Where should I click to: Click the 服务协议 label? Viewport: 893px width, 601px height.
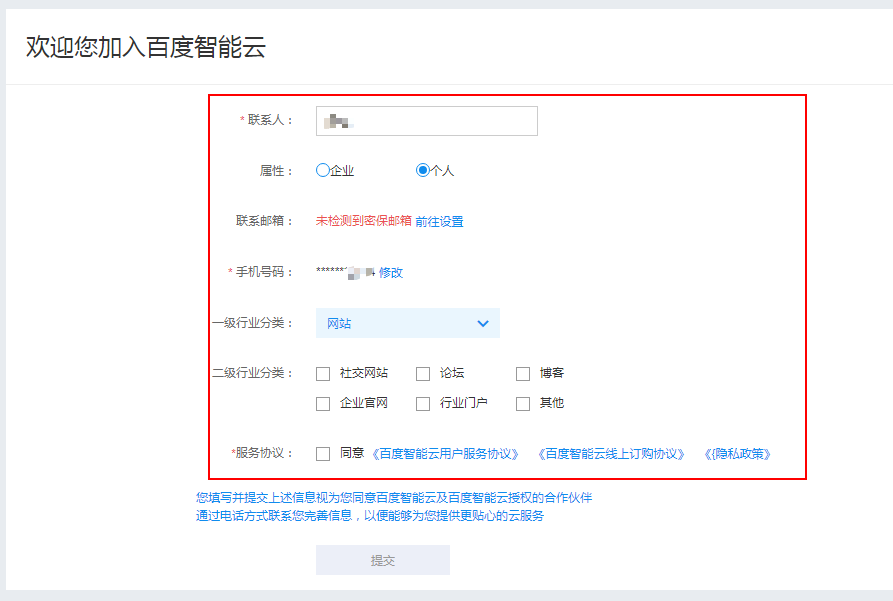(264, 453)
